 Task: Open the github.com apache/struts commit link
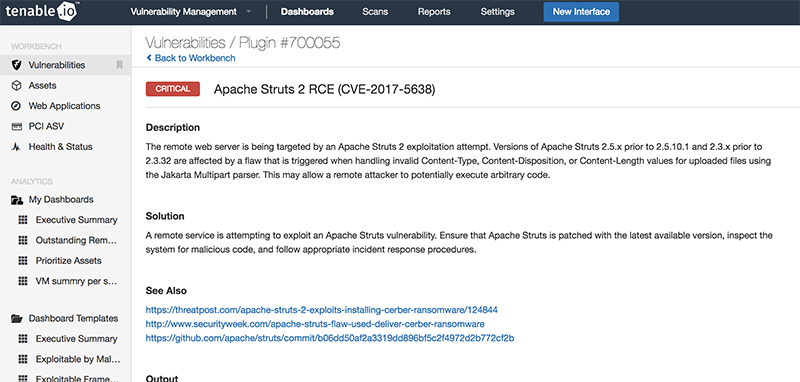click(x=330, y=338)
